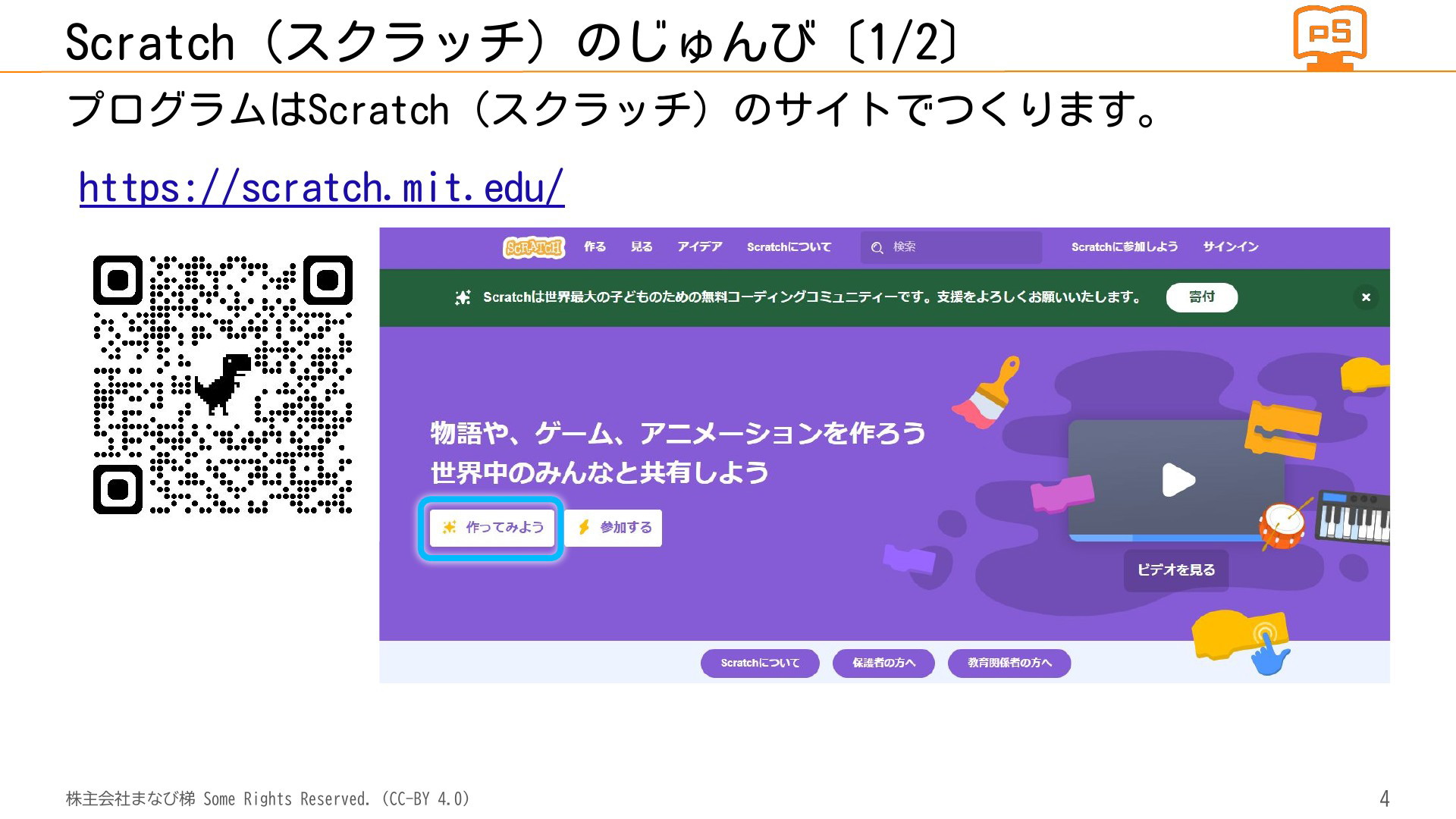
Task: Click the drum illustration
Action: click(1283, 525)
